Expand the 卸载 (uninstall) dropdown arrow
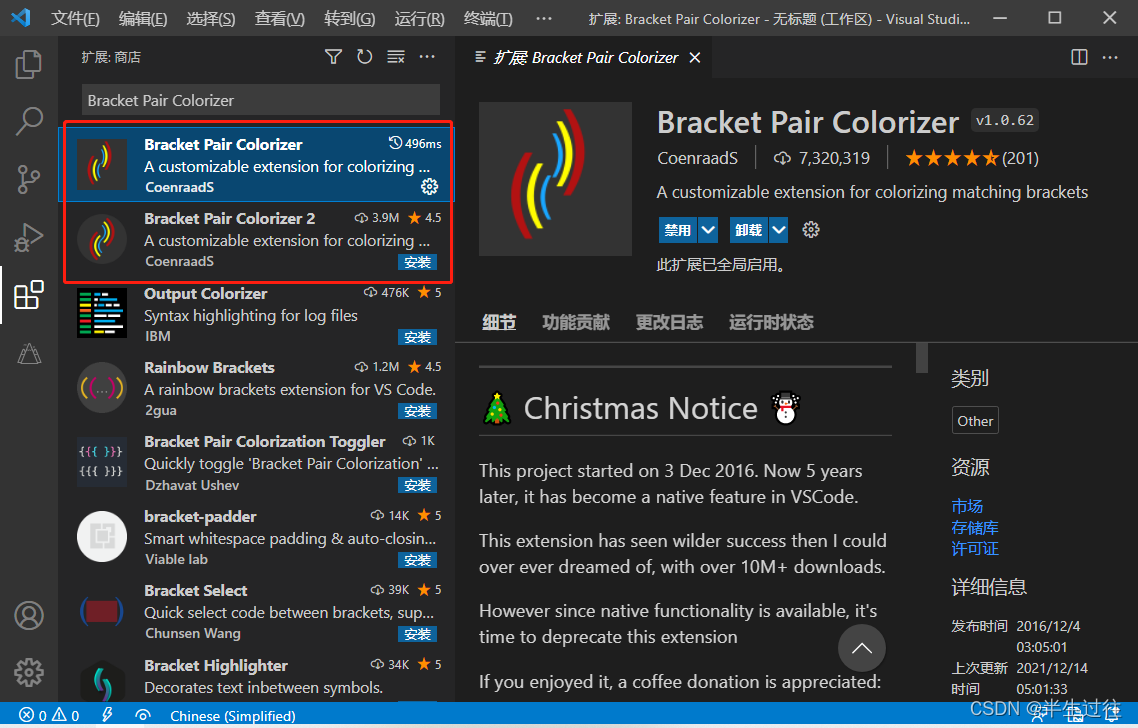The image size is (1138, 728). (779, 230)
